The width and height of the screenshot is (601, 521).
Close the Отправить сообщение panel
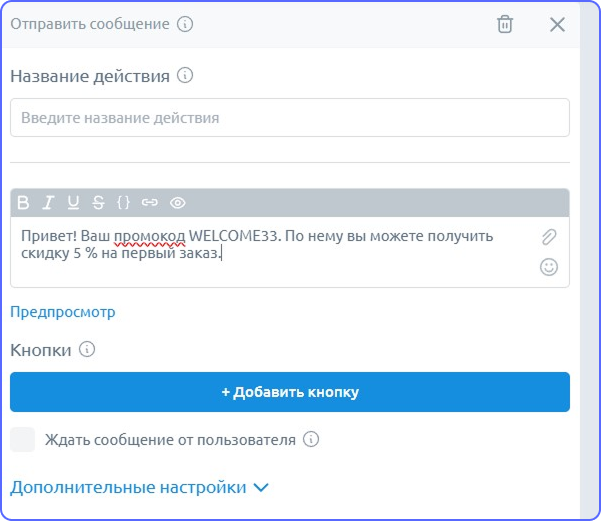coord(557,25)
